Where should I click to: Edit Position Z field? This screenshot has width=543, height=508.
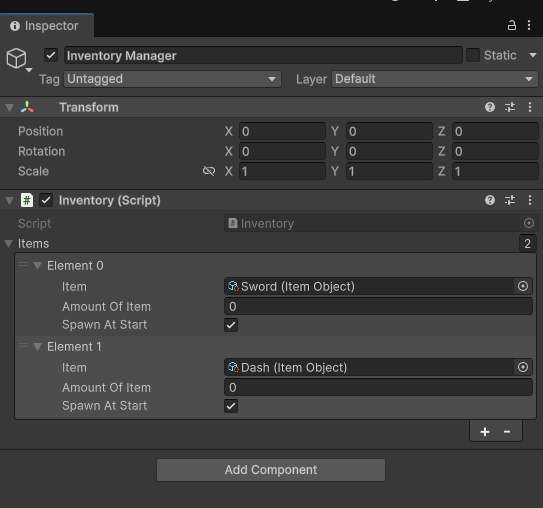(x=495, y=132)
